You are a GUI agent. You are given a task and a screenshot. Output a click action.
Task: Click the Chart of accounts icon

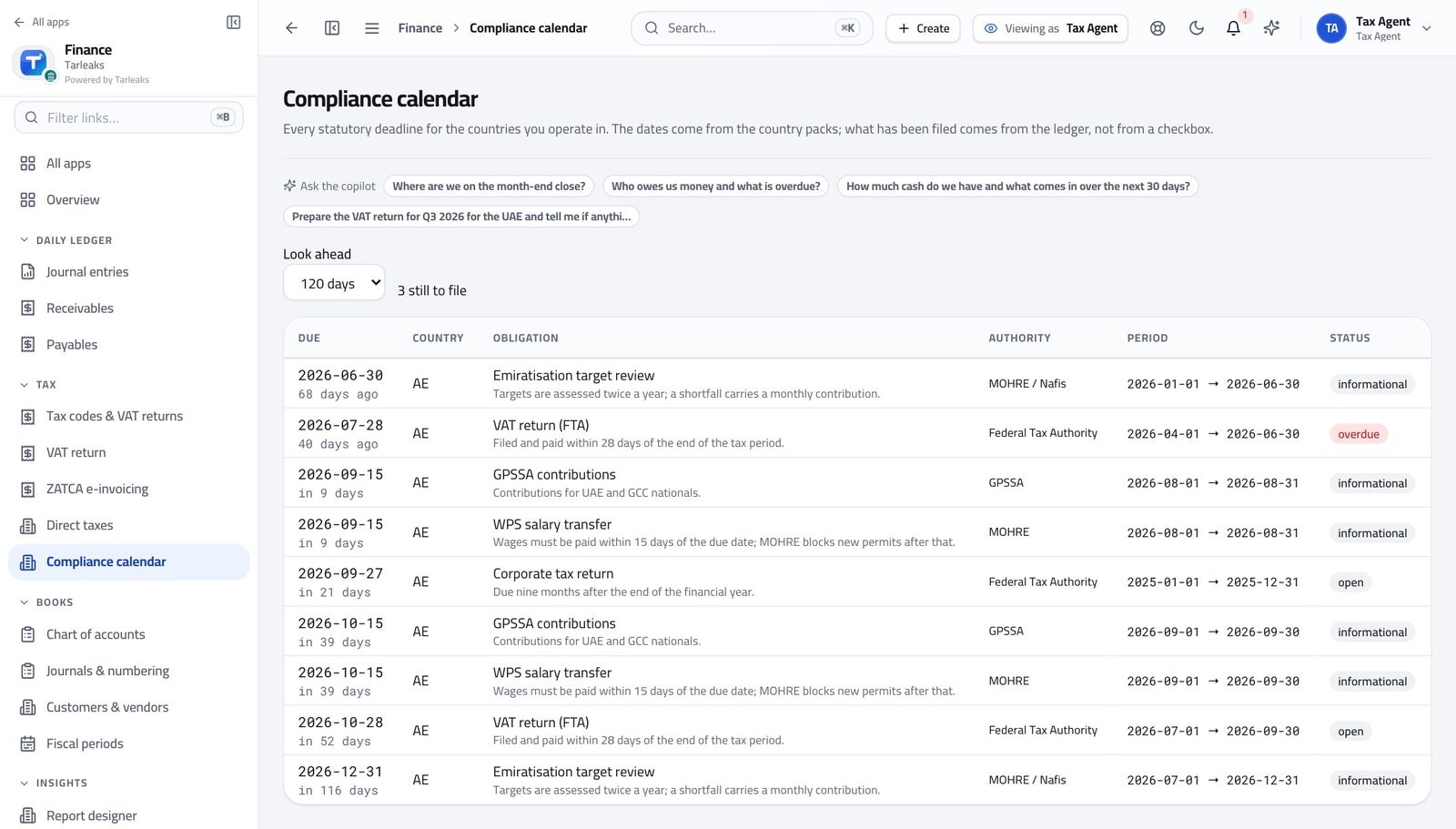coord(28,635)
